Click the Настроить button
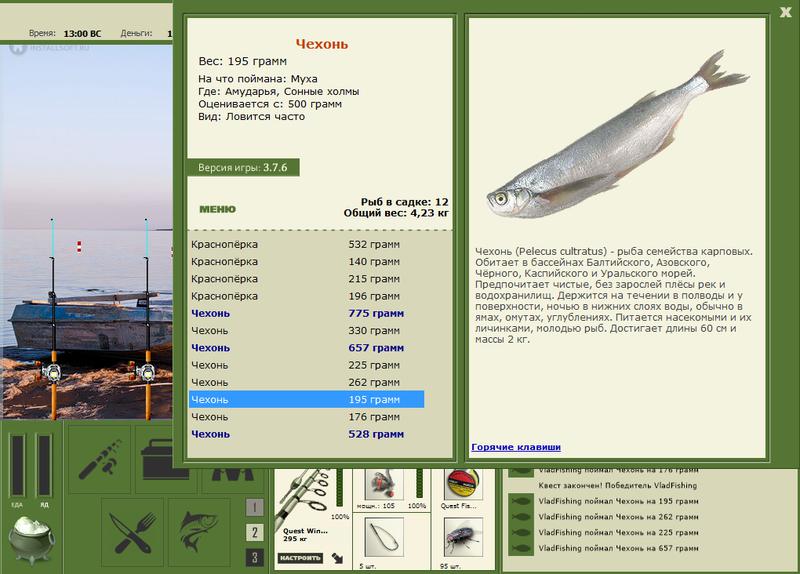800x574 pixels. [x=300, y=558]
